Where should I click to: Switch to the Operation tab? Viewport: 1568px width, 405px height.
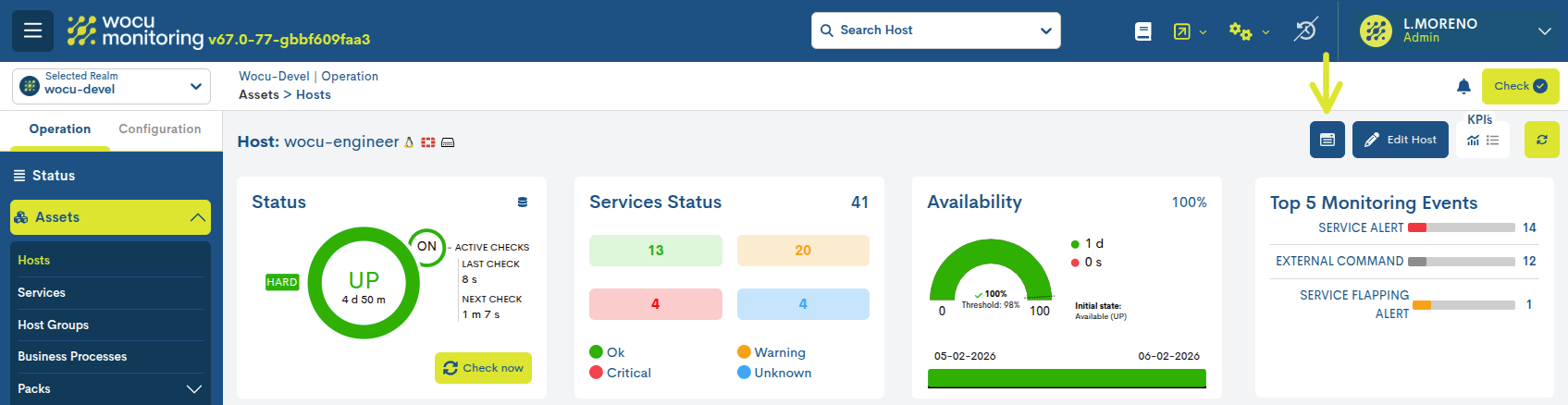point(60,129)
